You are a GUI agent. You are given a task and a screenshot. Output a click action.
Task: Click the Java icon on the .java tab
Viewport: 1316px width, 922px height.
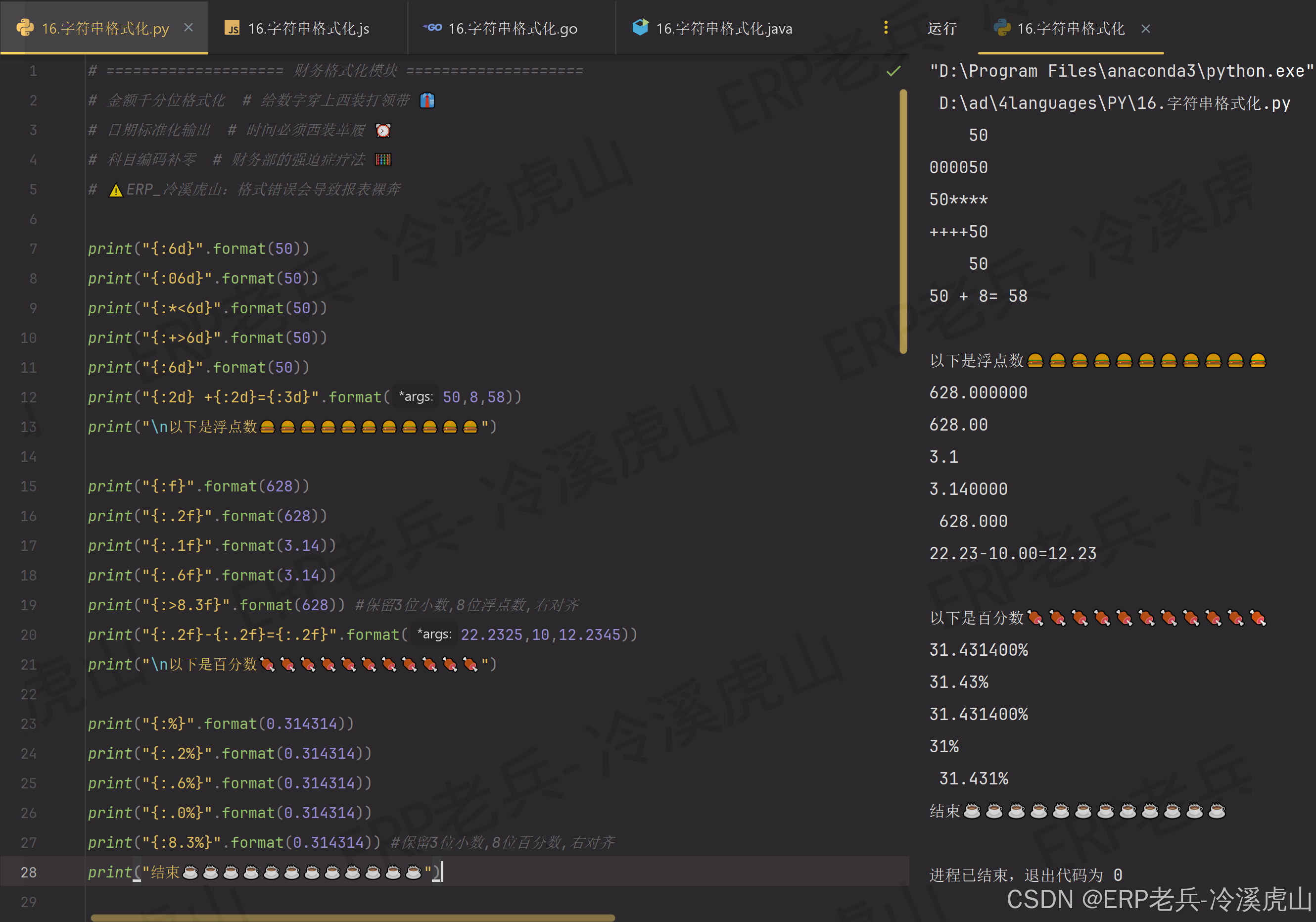640,28
